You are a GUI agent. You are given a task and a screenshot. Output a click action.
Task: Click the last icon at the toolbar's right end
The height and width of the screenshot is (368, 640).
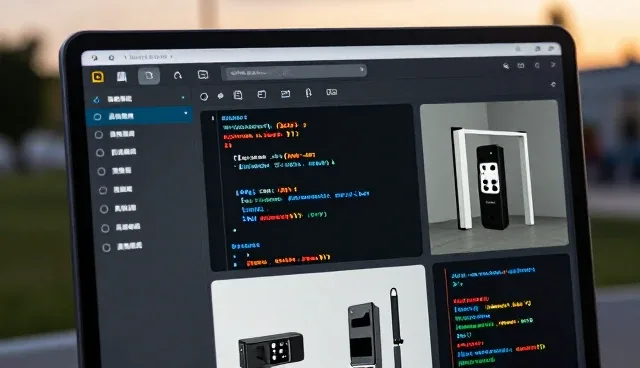(x=553, y=64)
